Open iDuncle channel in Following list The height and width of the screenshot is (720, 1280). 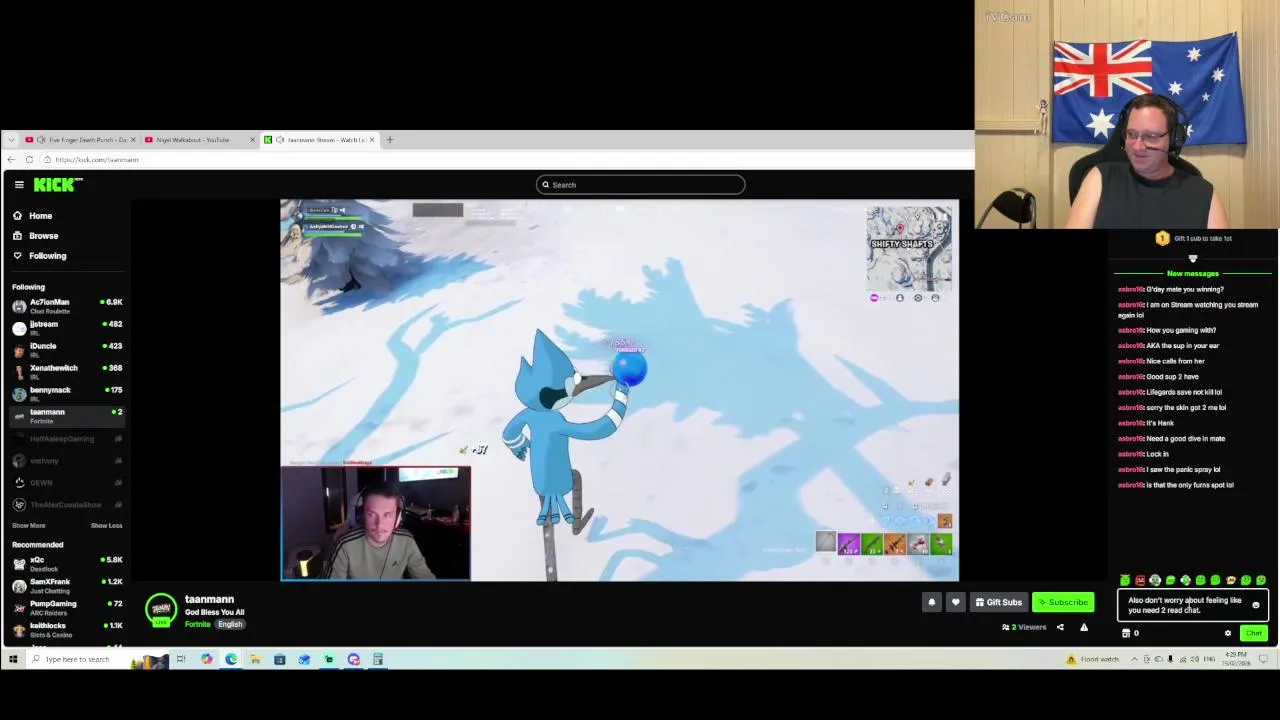pos(66,350)
